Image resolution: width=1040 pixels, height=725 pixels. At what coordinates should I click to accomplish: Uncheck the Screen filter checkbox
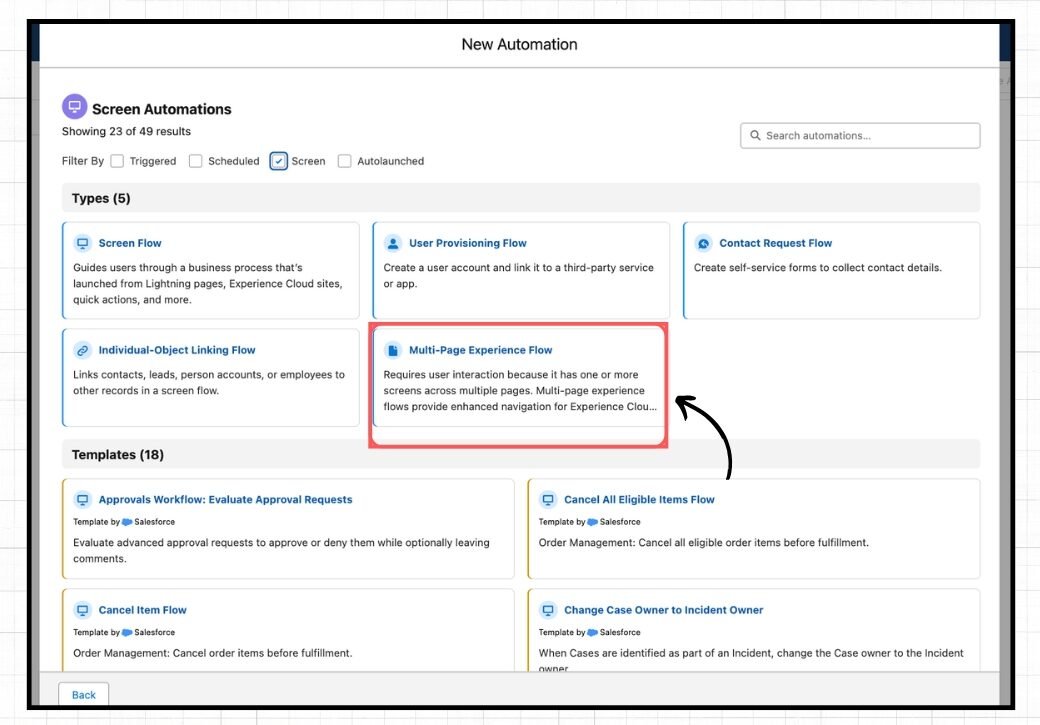point(279,161)
